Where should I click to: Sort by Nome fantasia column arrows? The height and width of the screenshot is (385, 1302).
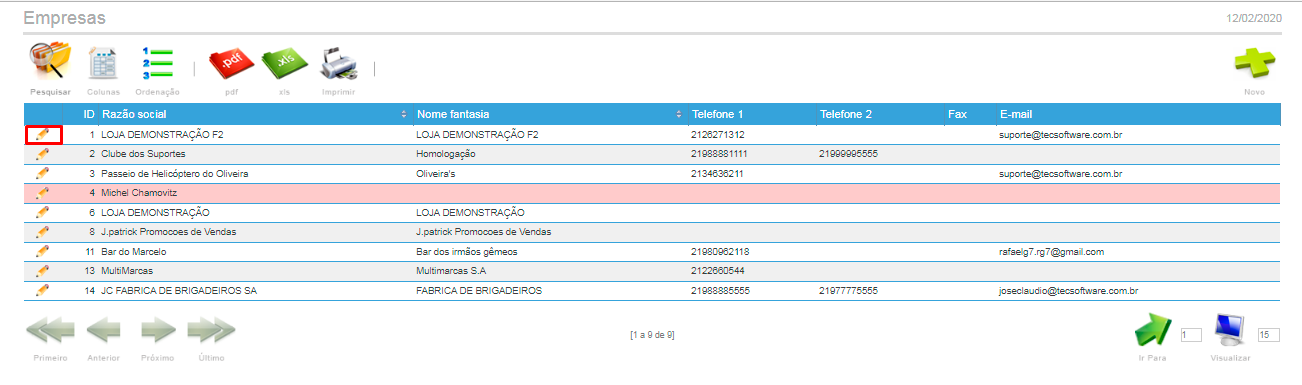pos(679,114)
